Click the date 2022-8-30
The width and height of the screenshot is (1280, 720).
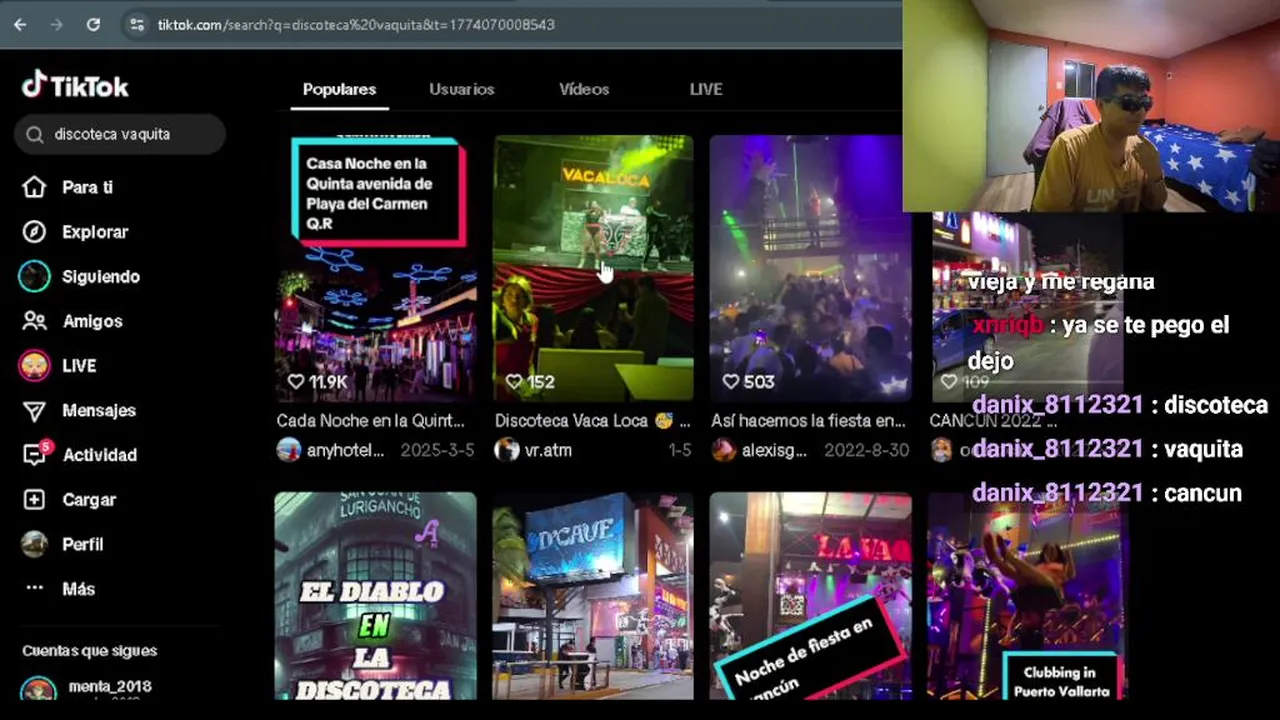pyautogui.click(x=866, y=451)
